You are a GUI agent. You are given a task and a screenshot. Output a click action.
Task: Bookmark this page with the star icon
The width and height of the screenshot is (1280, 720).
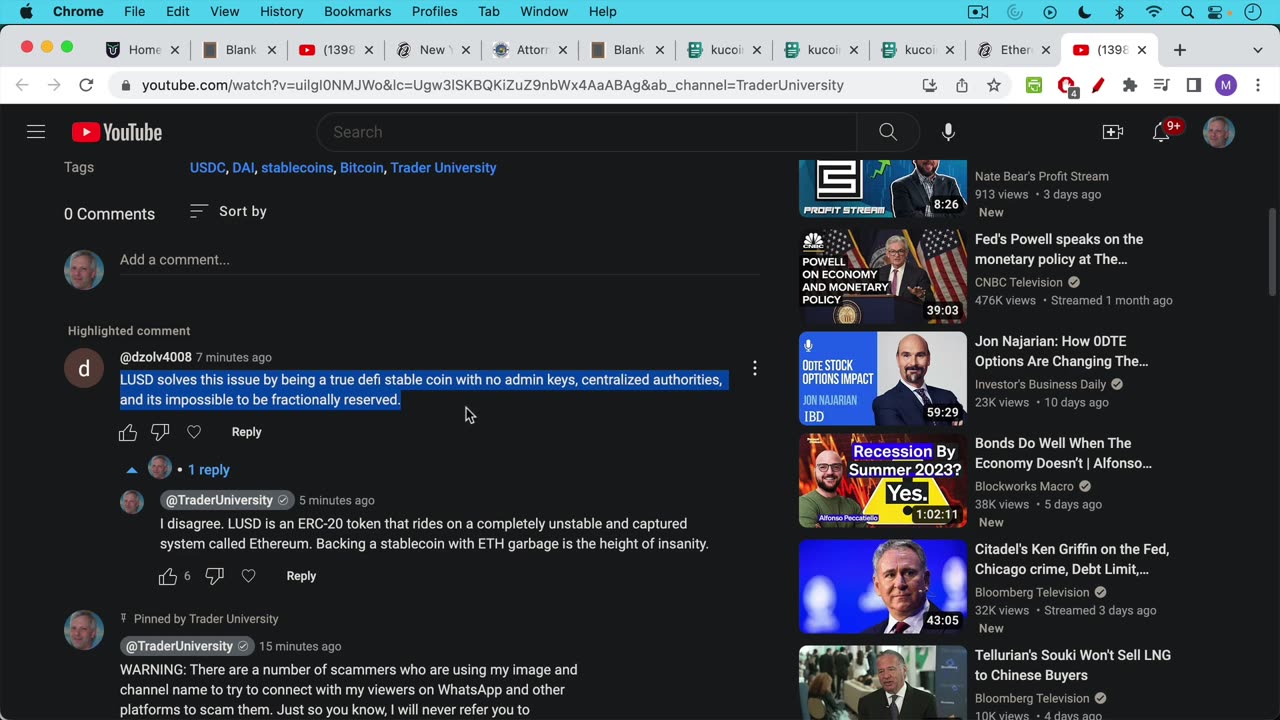[x=994, y=85]
